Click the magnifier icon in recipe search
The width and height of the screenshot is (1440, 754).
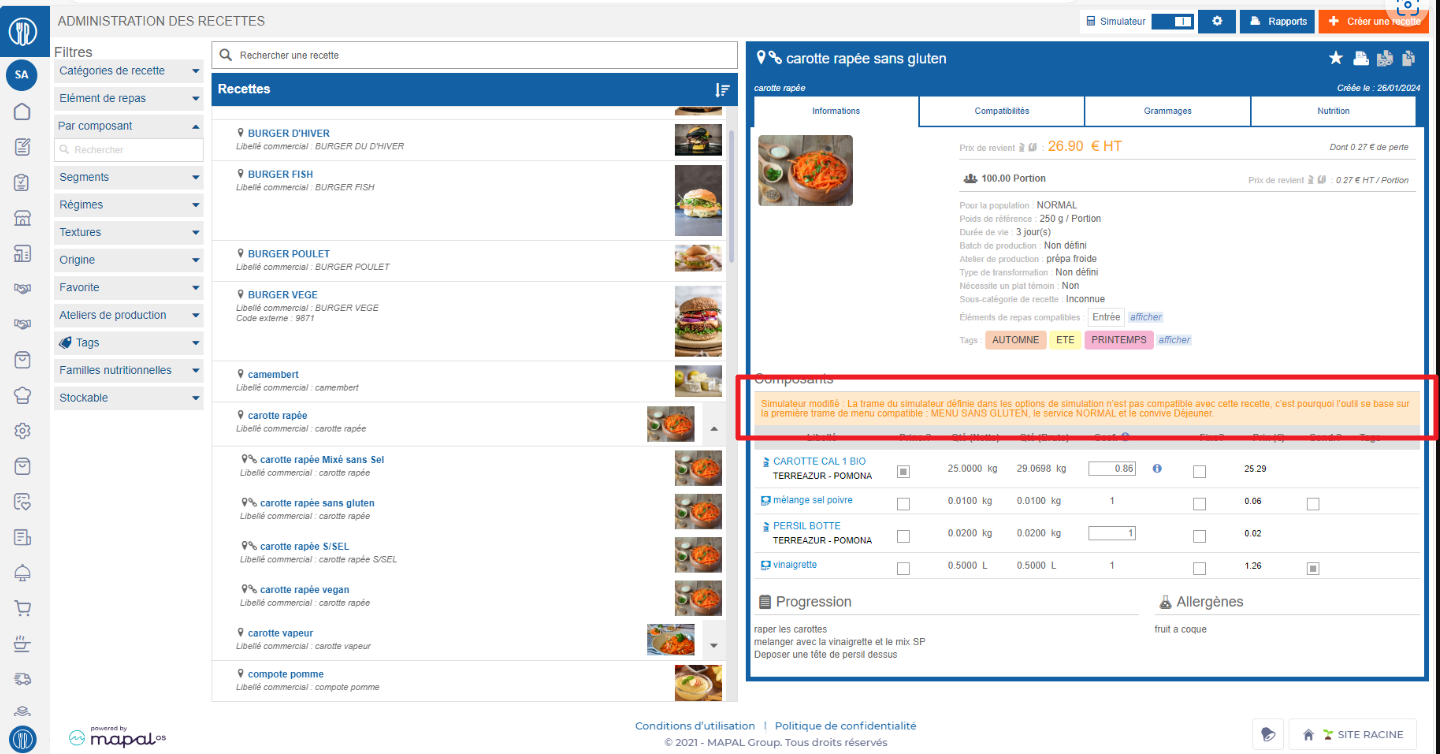click(226, 55)
